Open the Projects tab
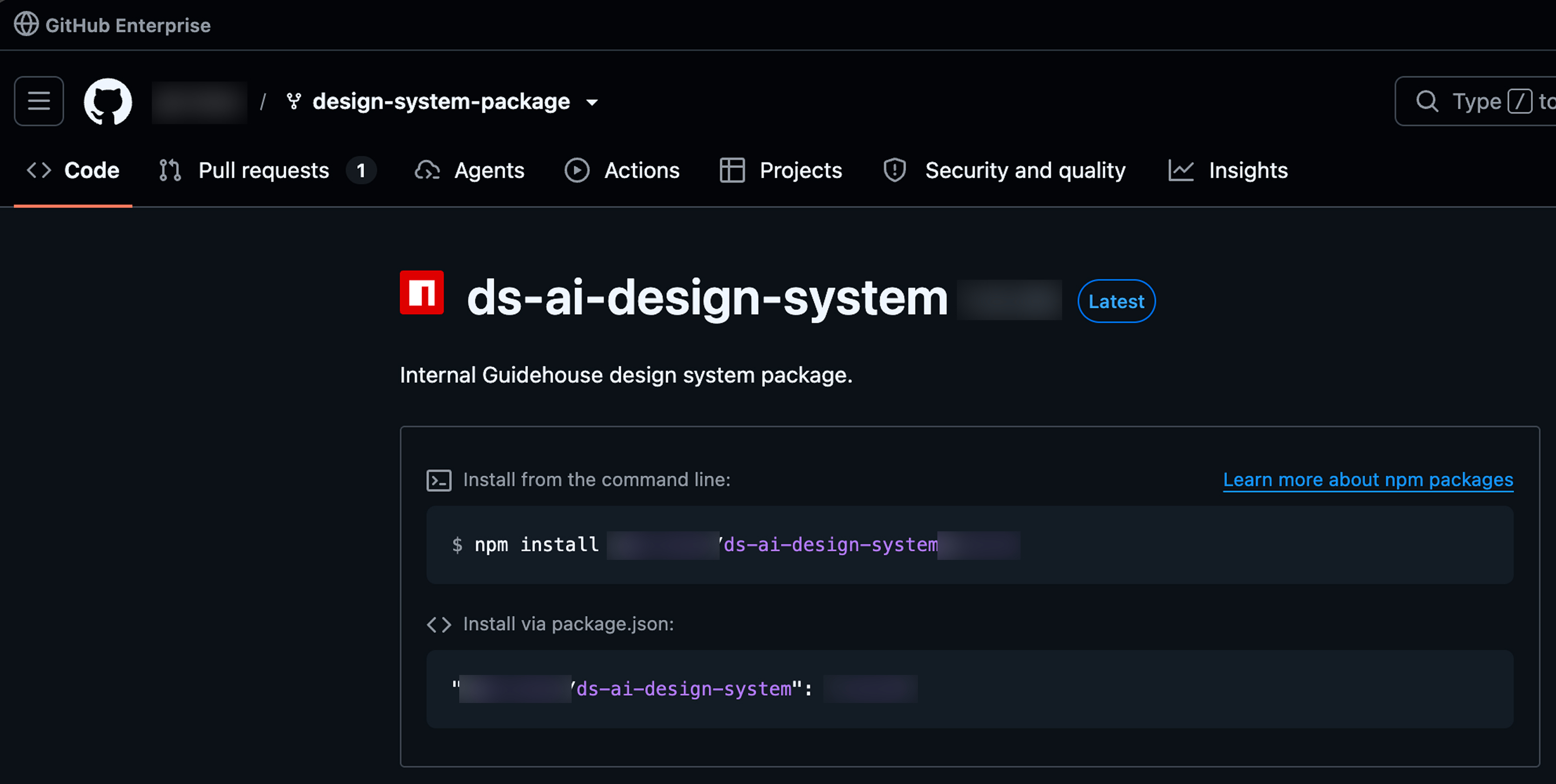 780,170
